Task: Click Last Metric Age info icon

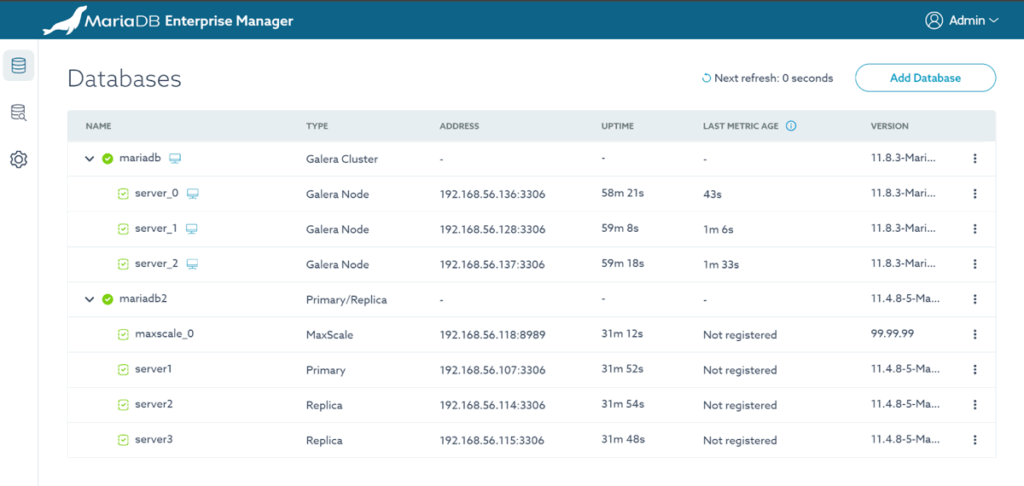Action: coord(791,126)
